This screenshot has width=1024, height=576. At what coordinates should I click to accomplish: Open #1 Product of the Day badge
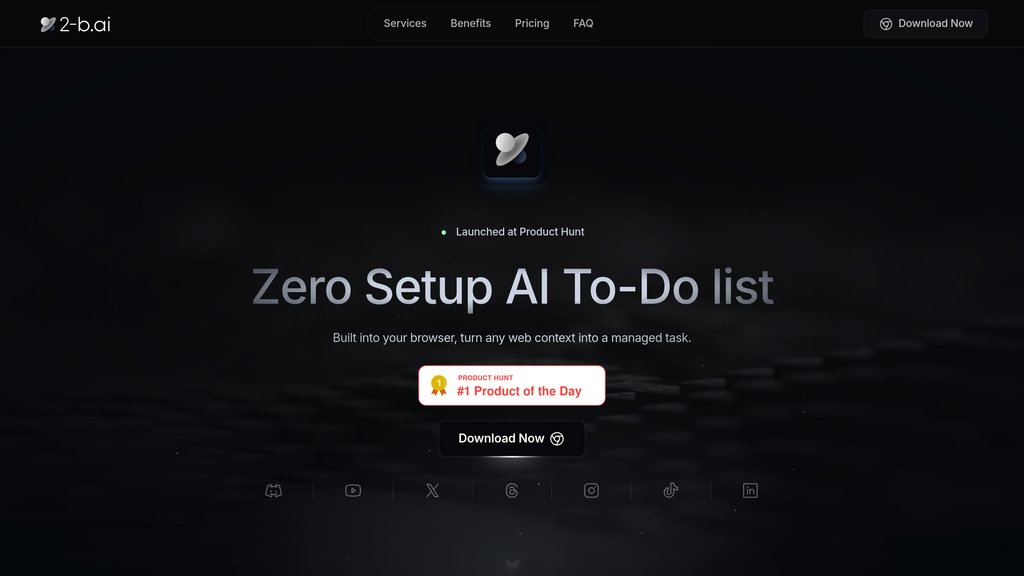click(512, 385)
